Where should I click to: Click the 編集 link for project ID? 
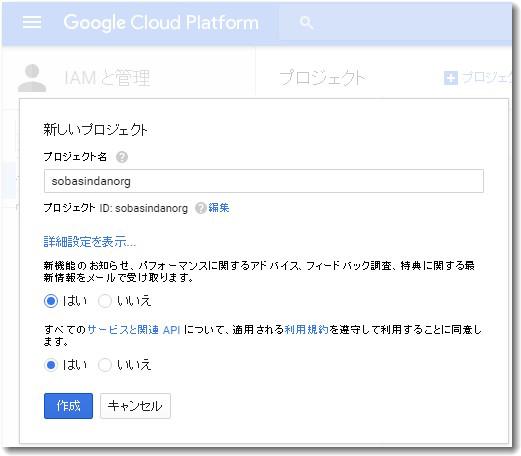(219, 208)
